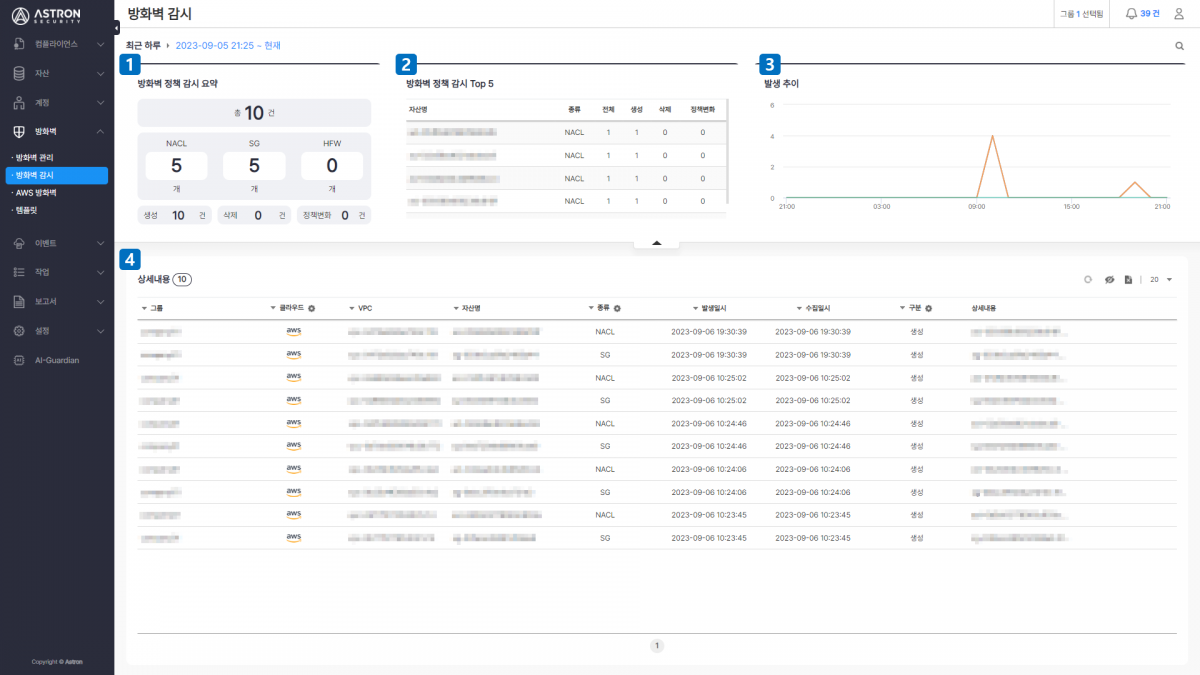Expand the 컴플라이언스 menu chevron
This screenshot has width=1200, height=675.
(101, 44)
